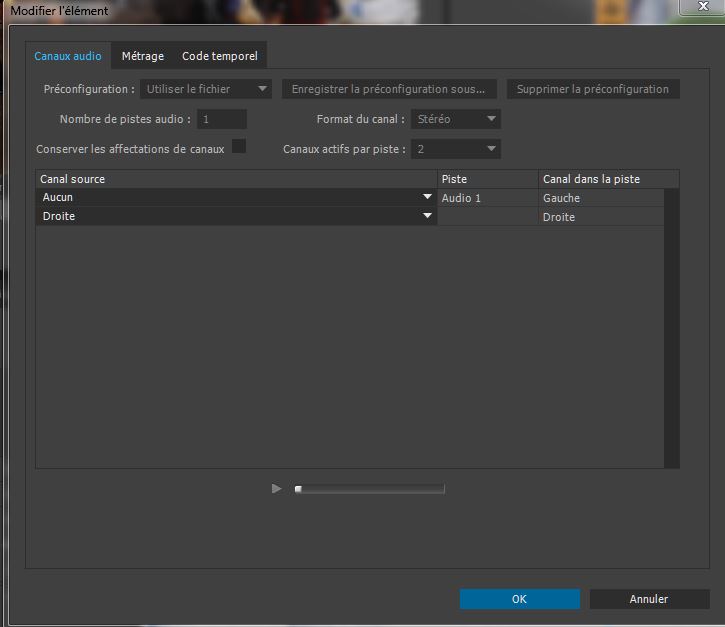Open the Format du canal dropdown

tap(456, 119)
